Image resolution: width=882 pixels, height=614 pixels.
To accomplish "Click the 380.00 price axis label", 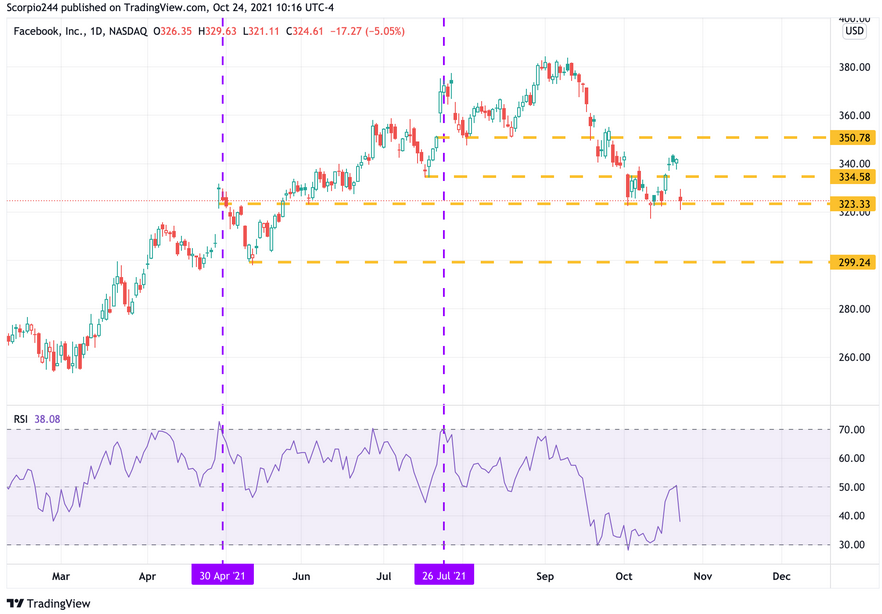I will [854, 67].
